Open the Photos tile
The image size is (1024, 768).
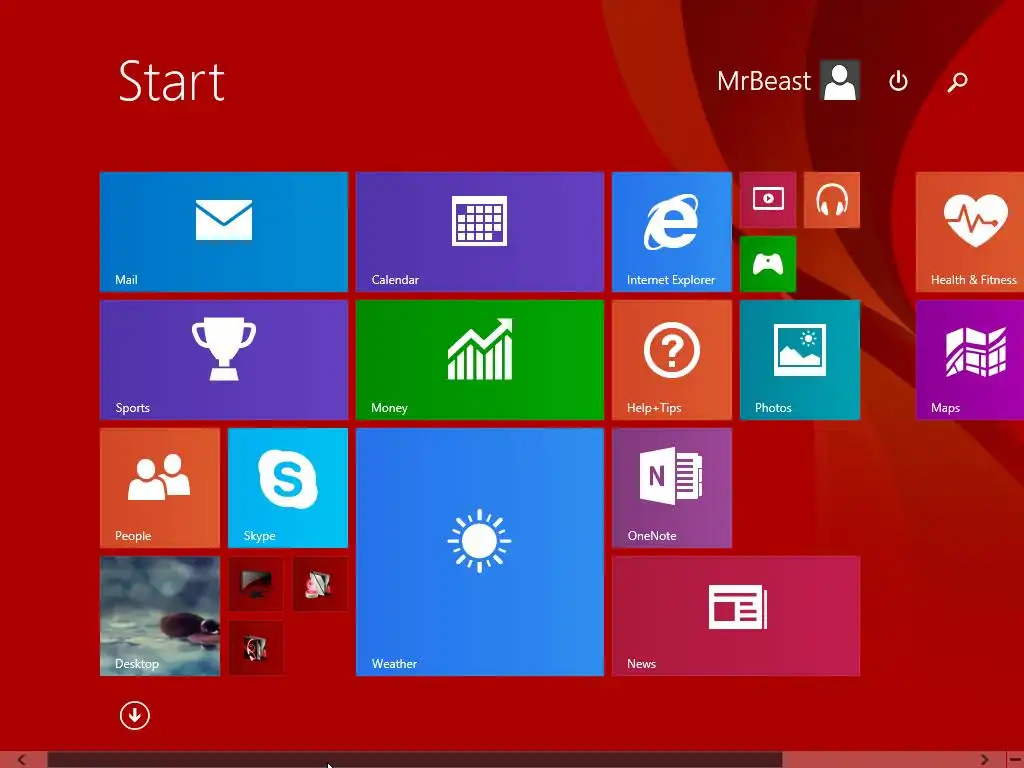pos(799,360)
